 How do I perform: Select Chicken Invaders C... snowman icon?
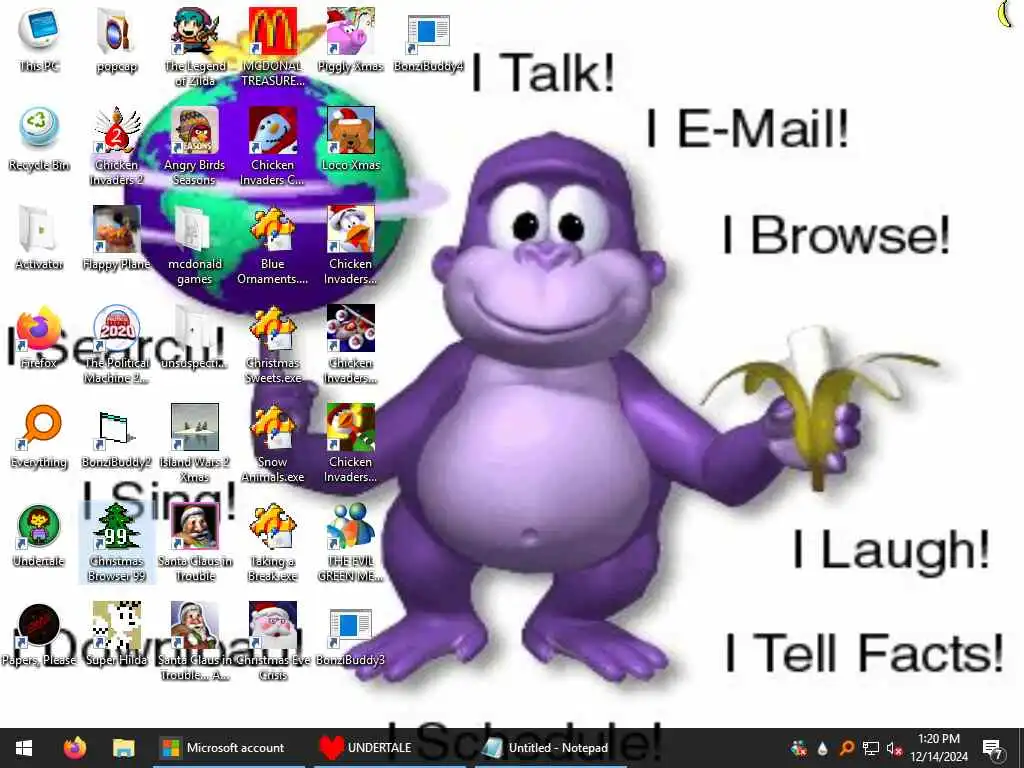[272, 146]
